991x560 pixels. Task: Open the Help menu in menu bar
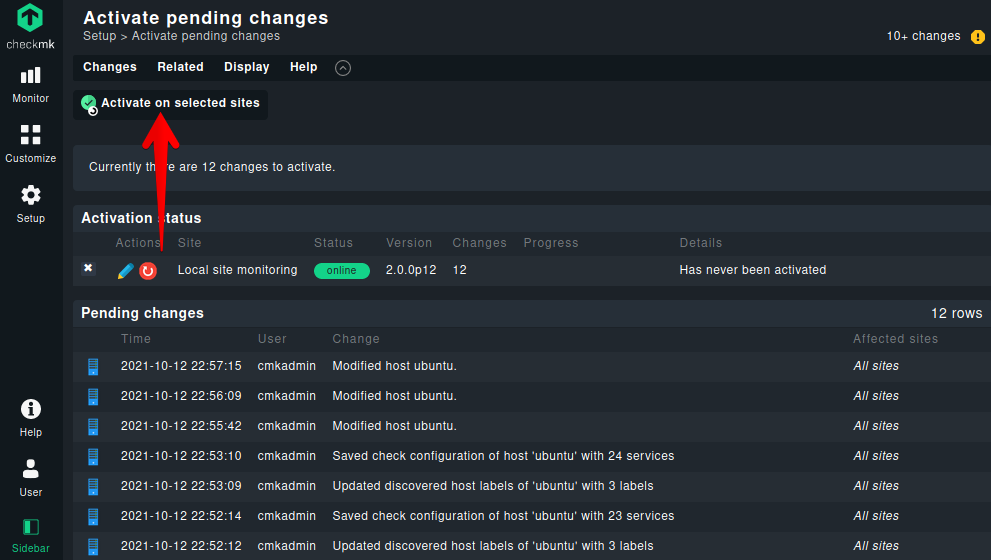(303, 67)
